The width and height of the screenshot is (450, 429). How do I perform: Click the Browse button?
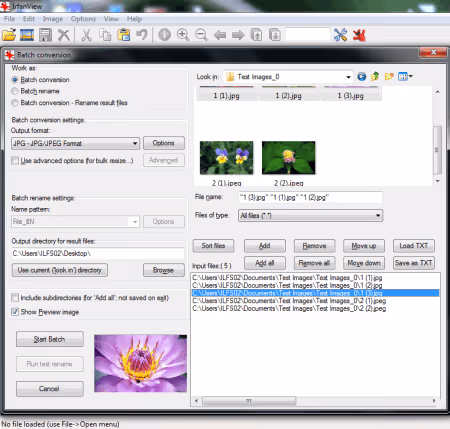point(164,270)
